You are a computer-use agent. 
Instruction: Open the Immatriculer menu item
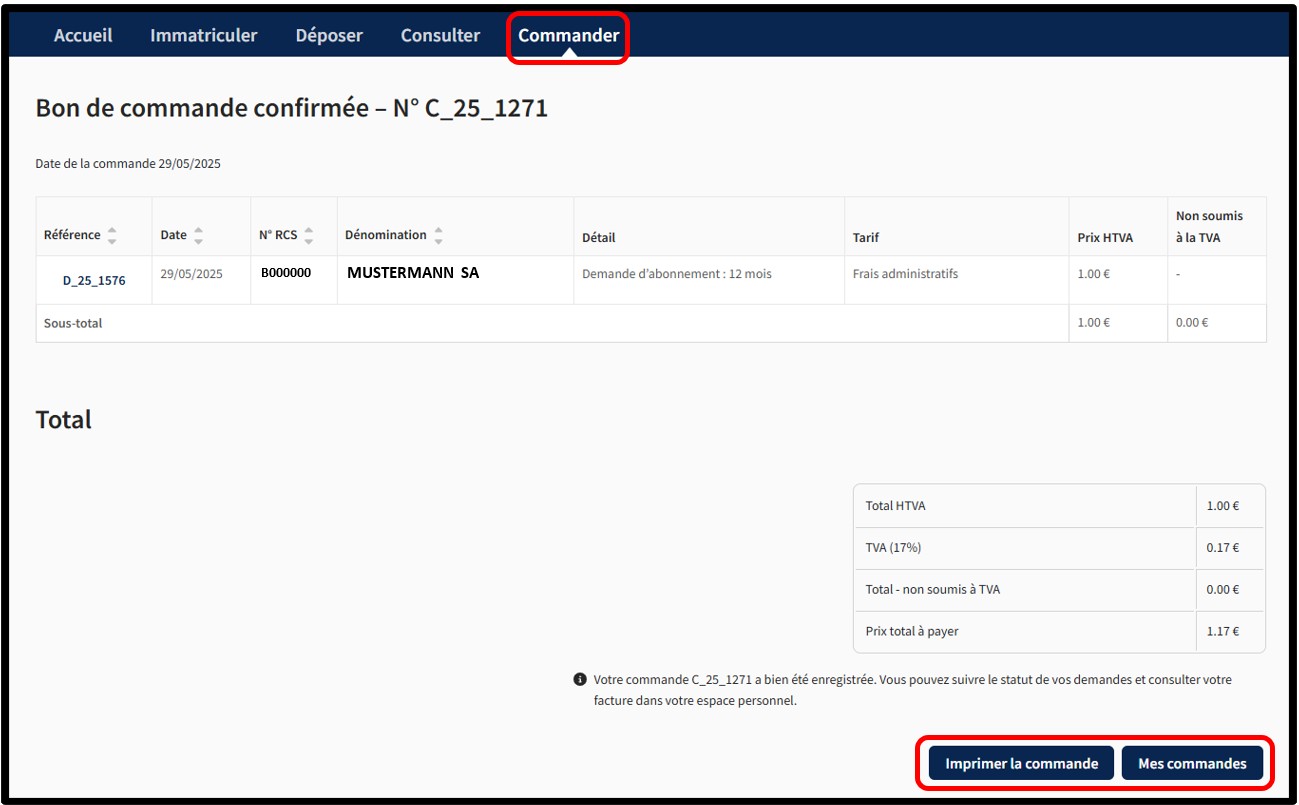click(x=203, y=35)
